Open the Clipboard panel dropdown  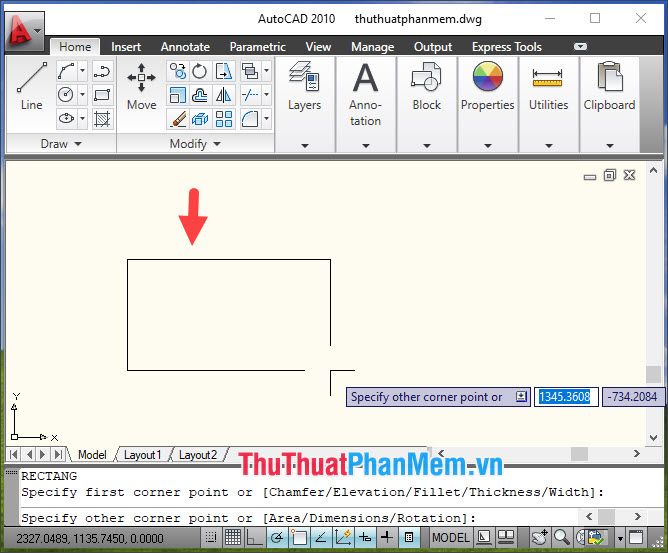(610, 146)
